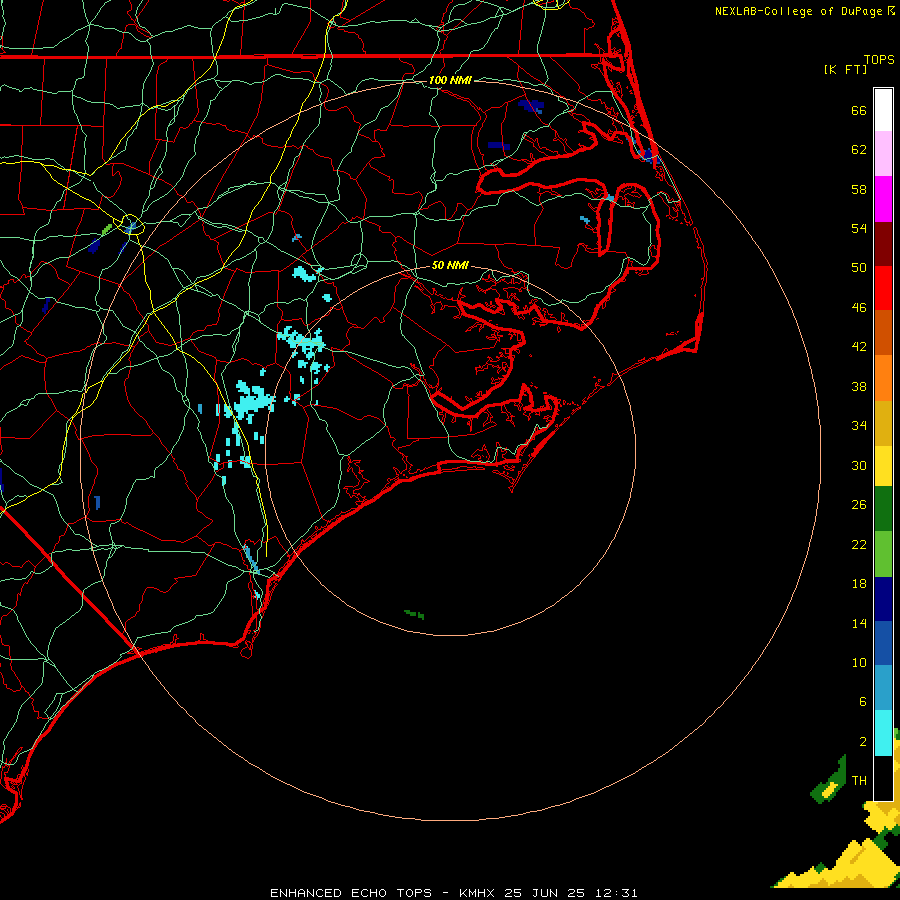Image resolution: width=900 pixels, height=900 pixels.
Task: Click the TH threshold legend label
Action: (x=859, y=781)
